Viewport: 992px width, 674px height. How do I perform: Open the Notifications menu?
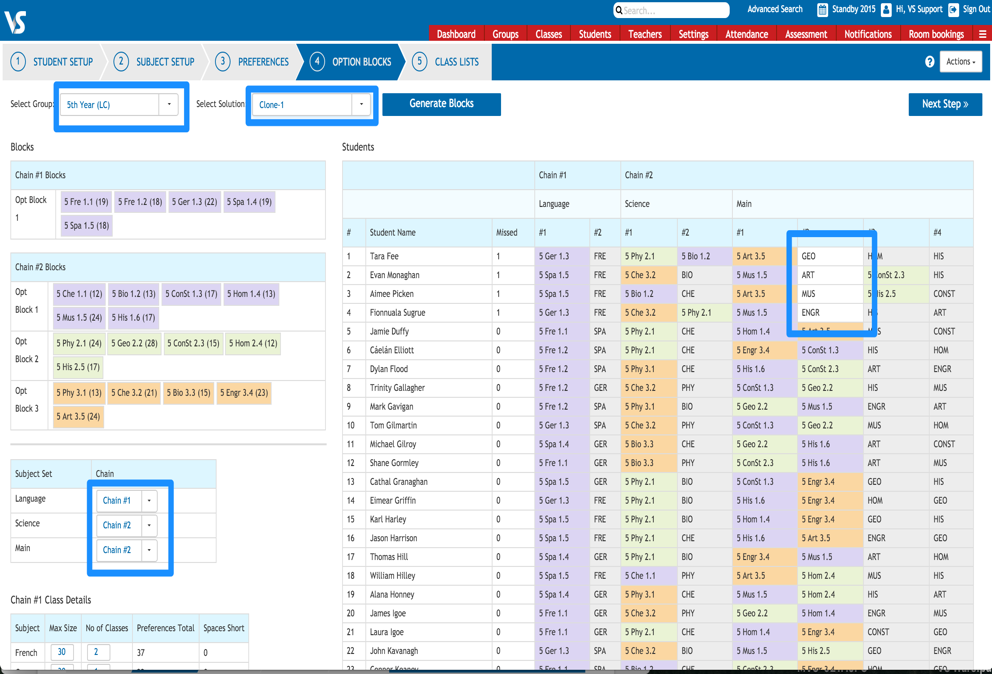868,34
